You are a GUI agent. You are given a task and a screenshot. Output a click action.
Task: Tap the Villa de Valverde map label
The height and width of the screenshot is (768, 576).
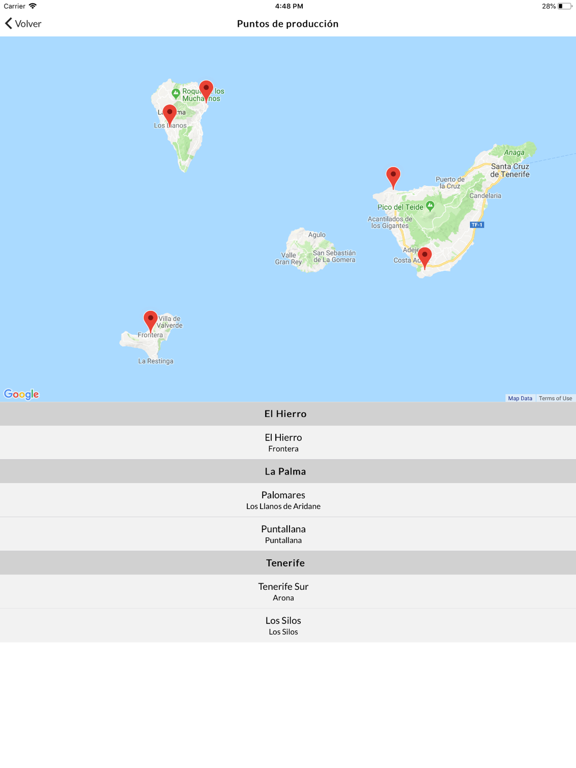pyautogui.click(x=169, y=322)
